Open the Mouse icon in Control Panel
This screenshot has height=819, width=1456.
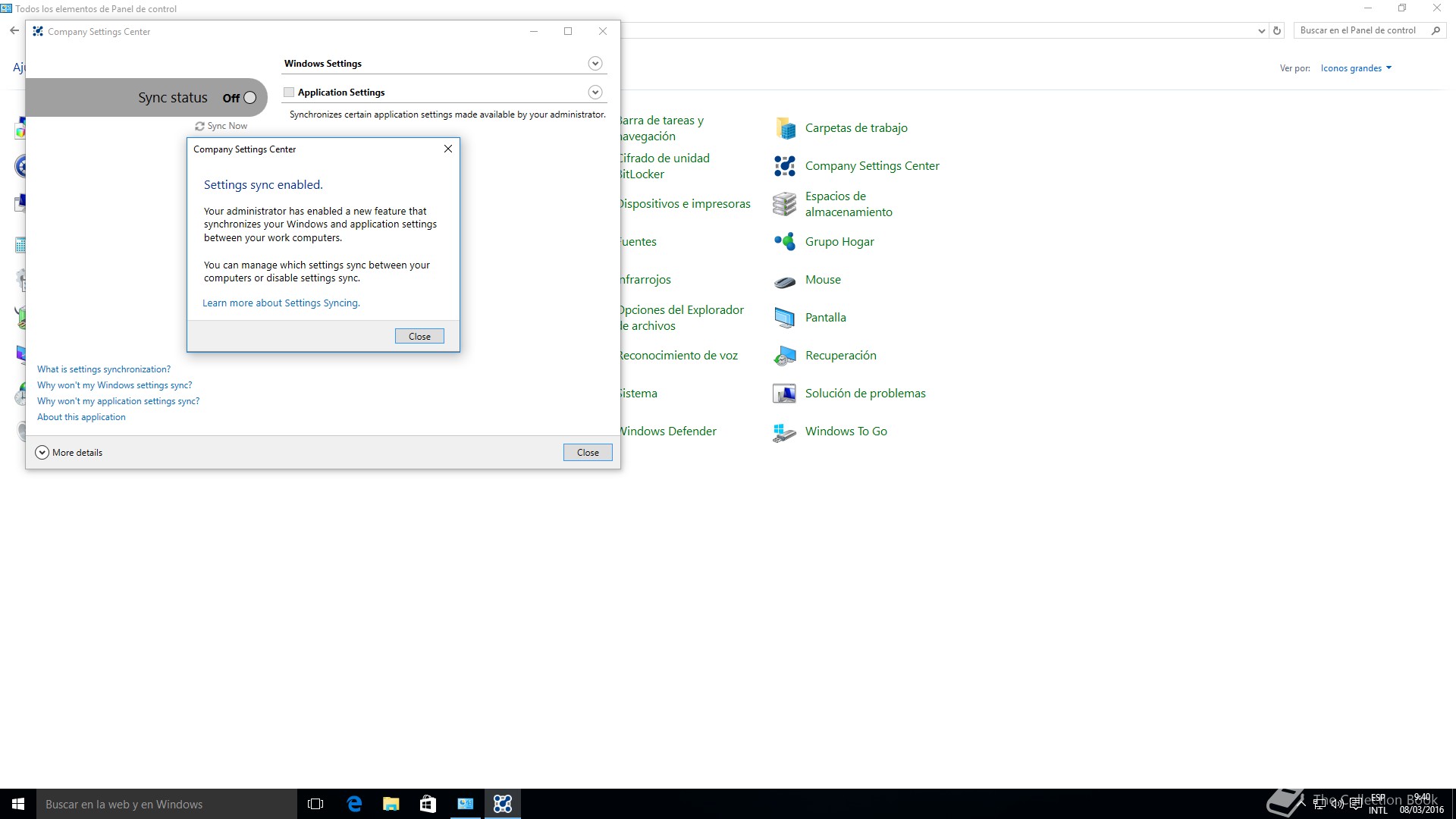click(785, 281)
